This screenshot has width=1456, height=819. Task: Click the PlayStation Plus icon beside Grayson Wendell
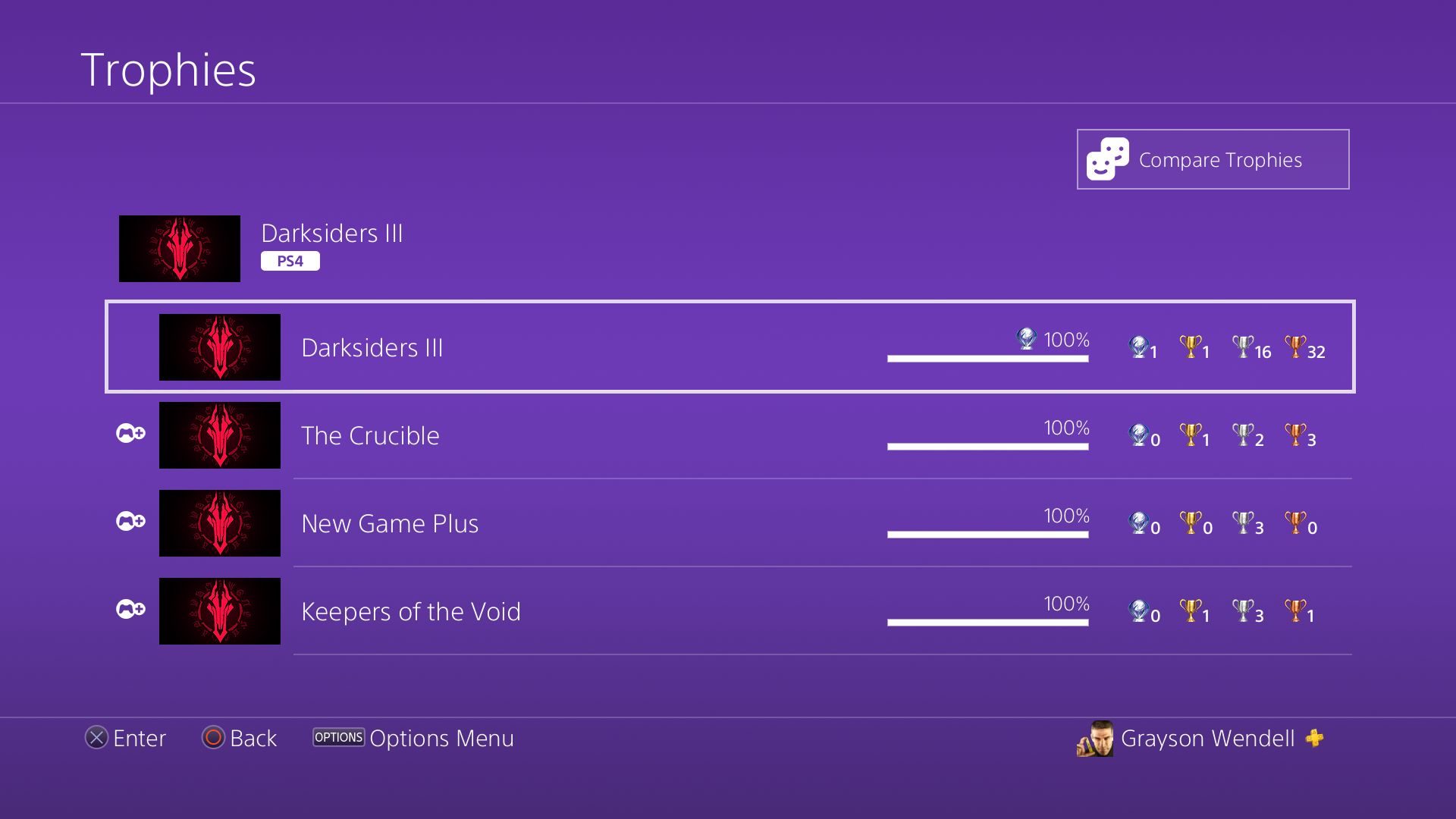[1315, 738]
